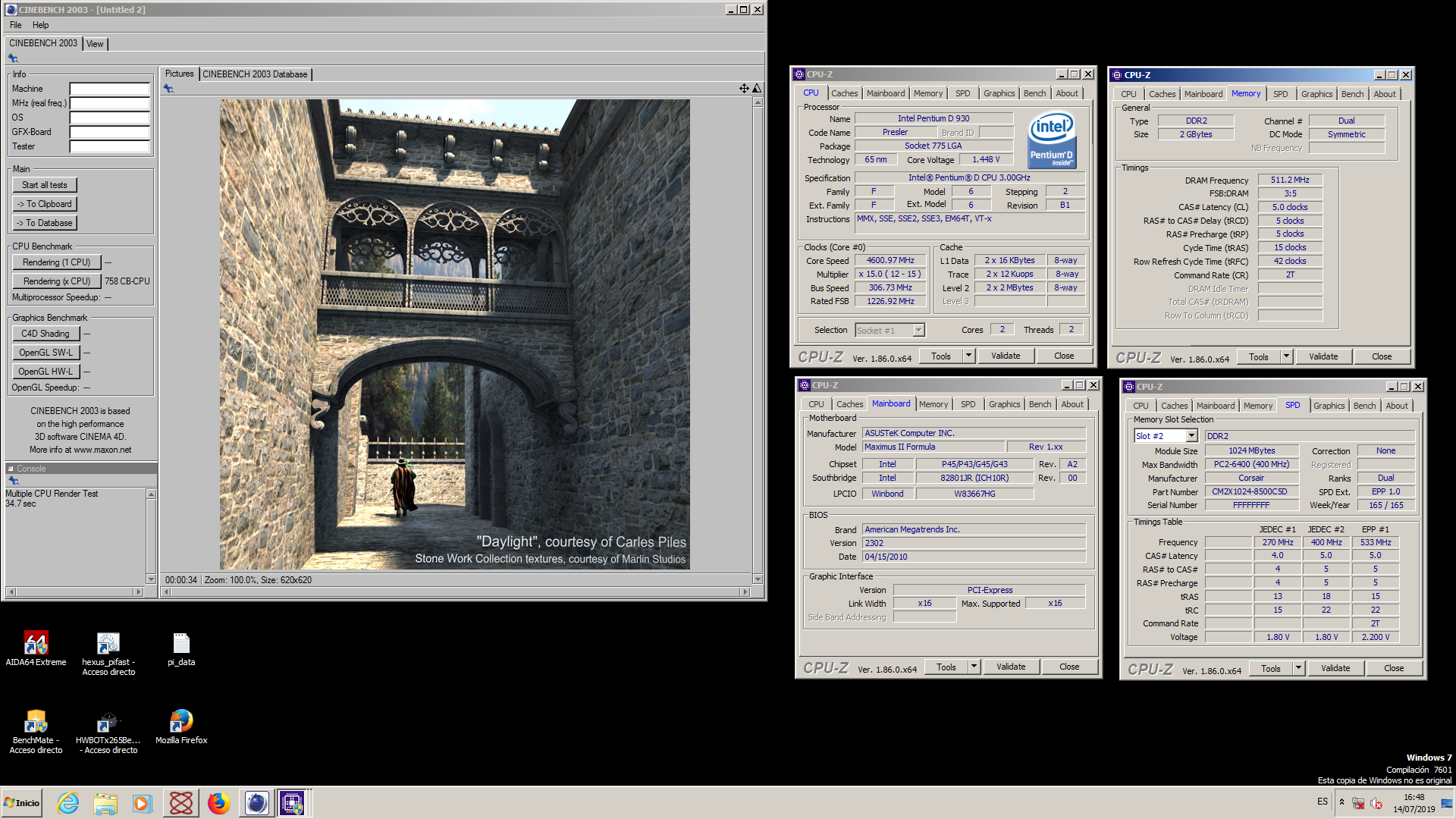The width and height of the screenshot is (1456, 819).
Task: Open Windows Explorer folder in the taskbar
Action: 105,803
